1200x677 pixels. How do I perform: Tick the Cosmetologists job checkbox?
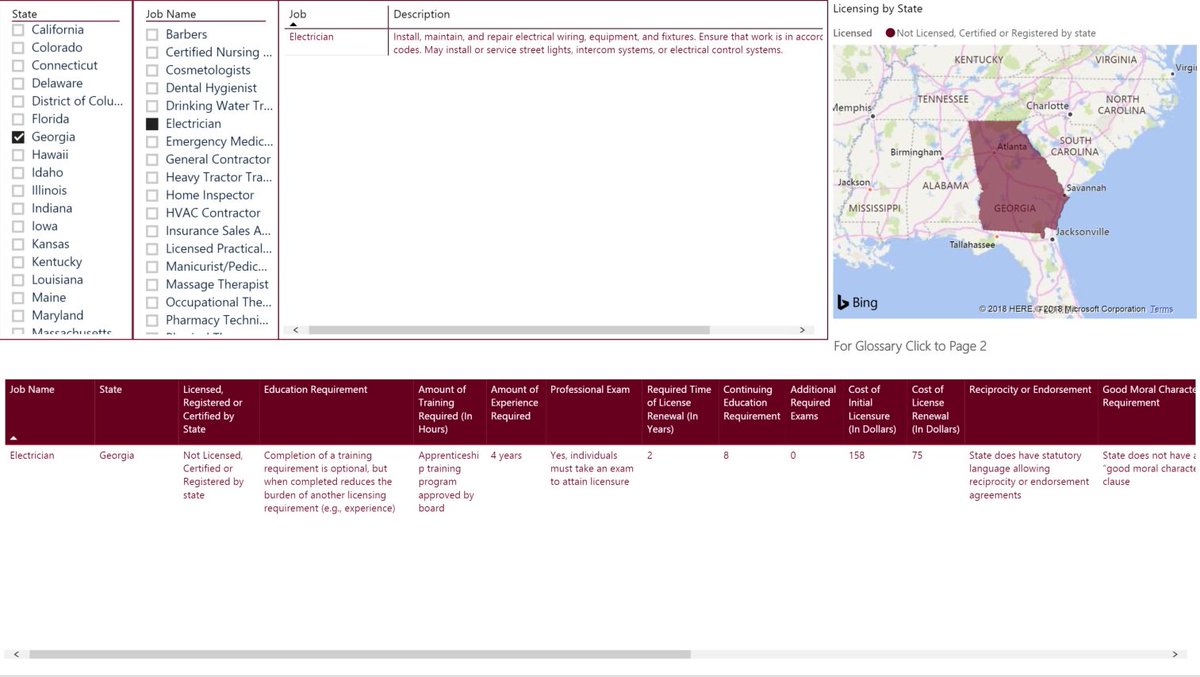152,71
